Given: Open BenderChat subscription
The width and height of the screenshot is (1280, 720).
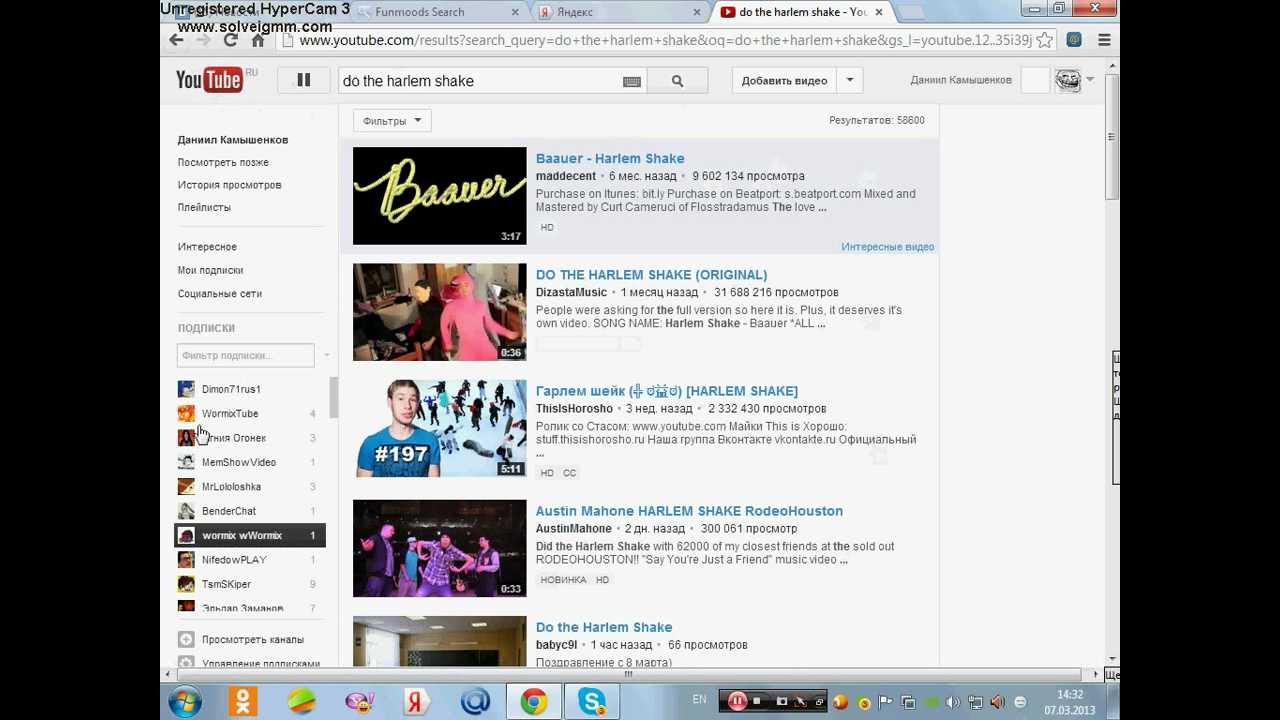Looking at the screenshot, I should click(x=229, y=511).
